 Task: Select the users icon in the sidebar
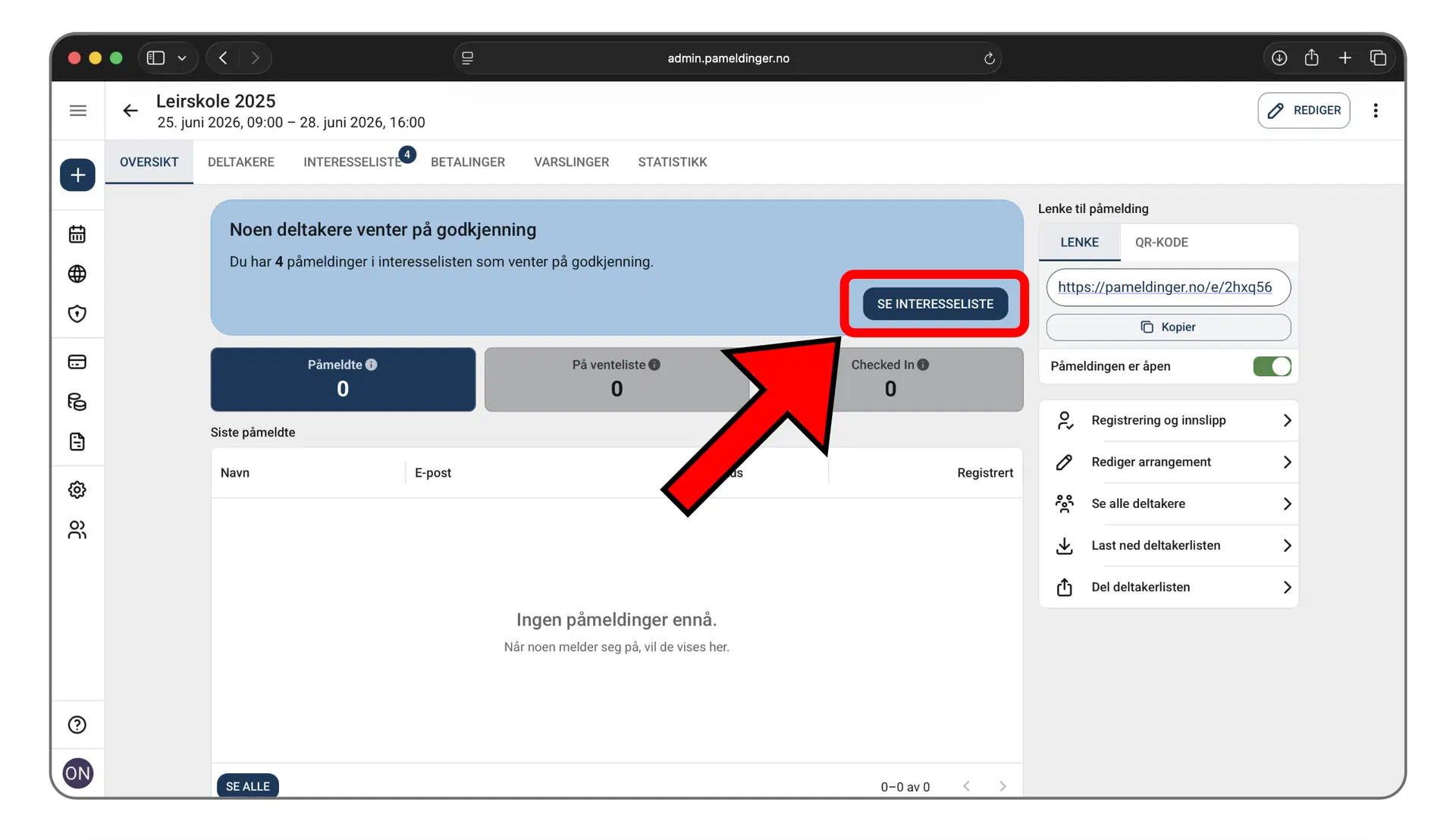(77, 530)
